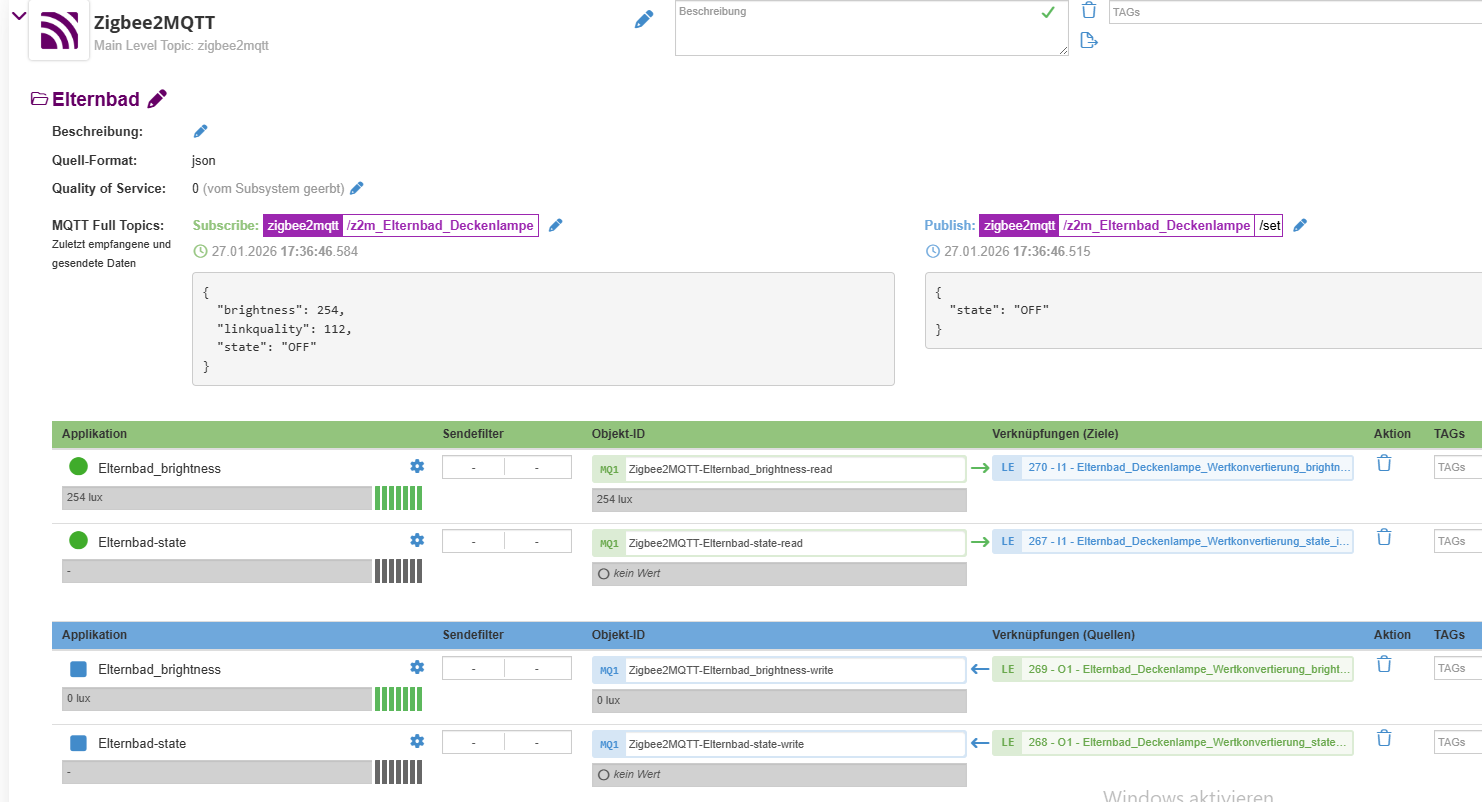Edit the Subscribe topic with pencil icon
The image size is (1482, 802).
(556, 225)
